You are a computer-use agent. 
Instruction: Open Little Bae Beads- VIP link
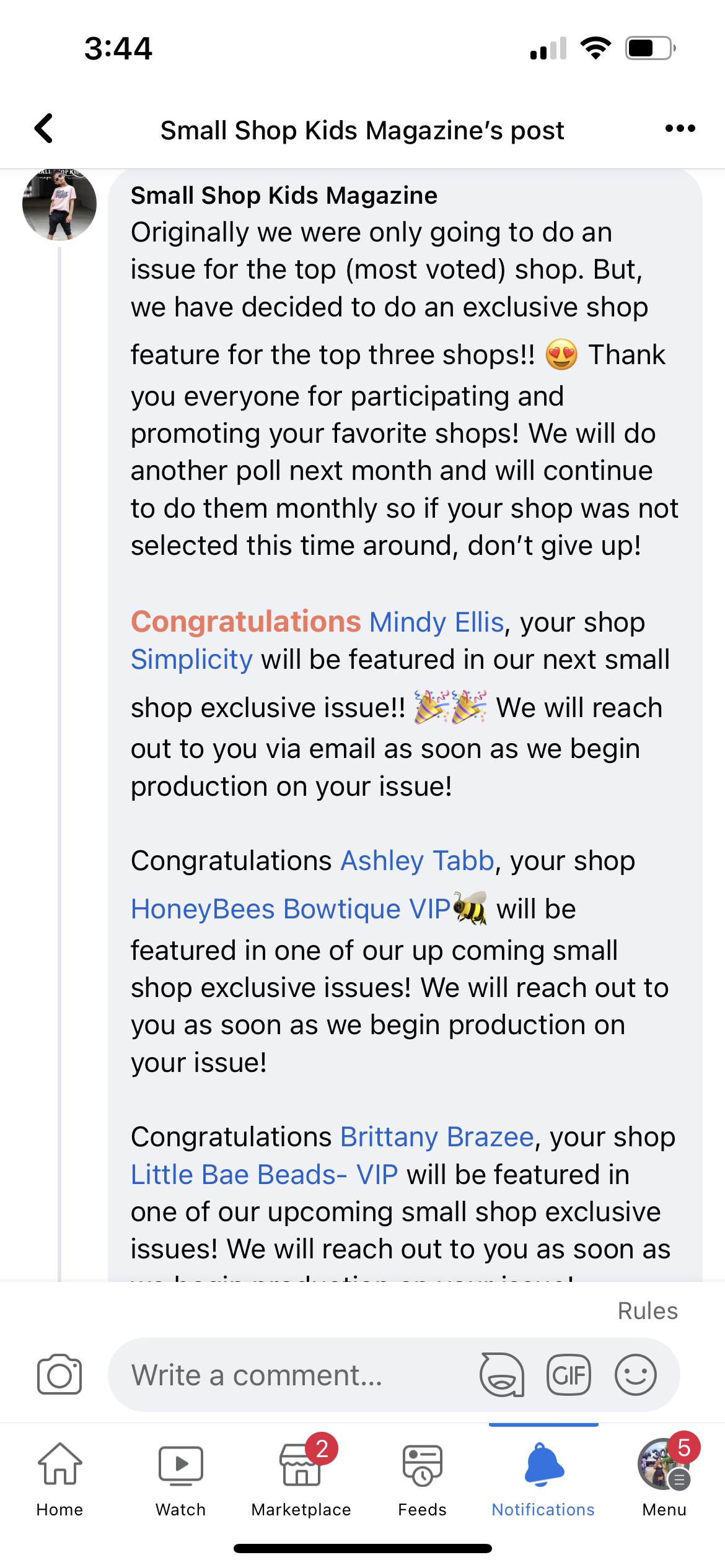(x=264, y=1175)
